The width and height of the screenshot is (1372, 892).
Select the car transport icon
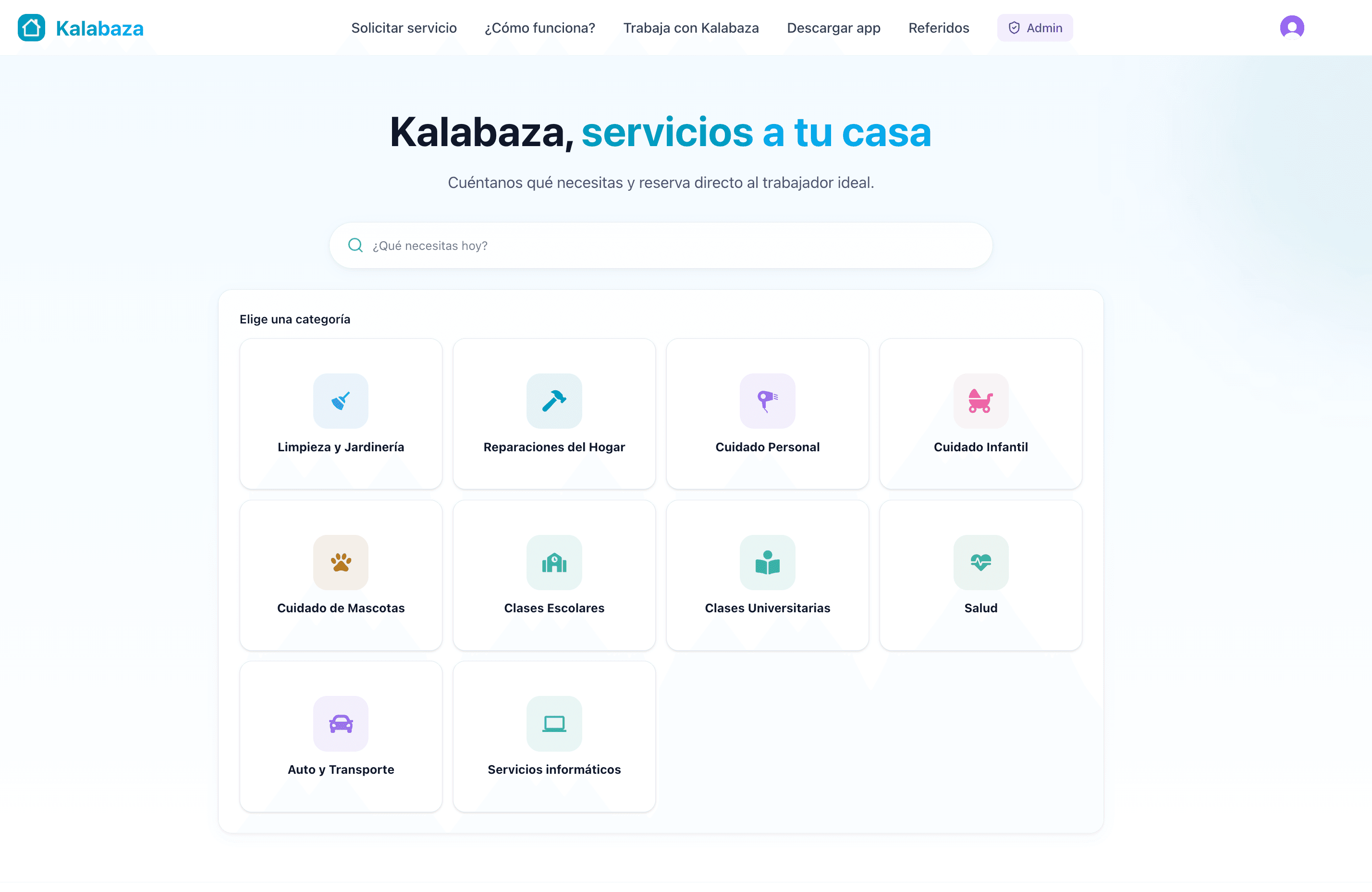point(341,724)
